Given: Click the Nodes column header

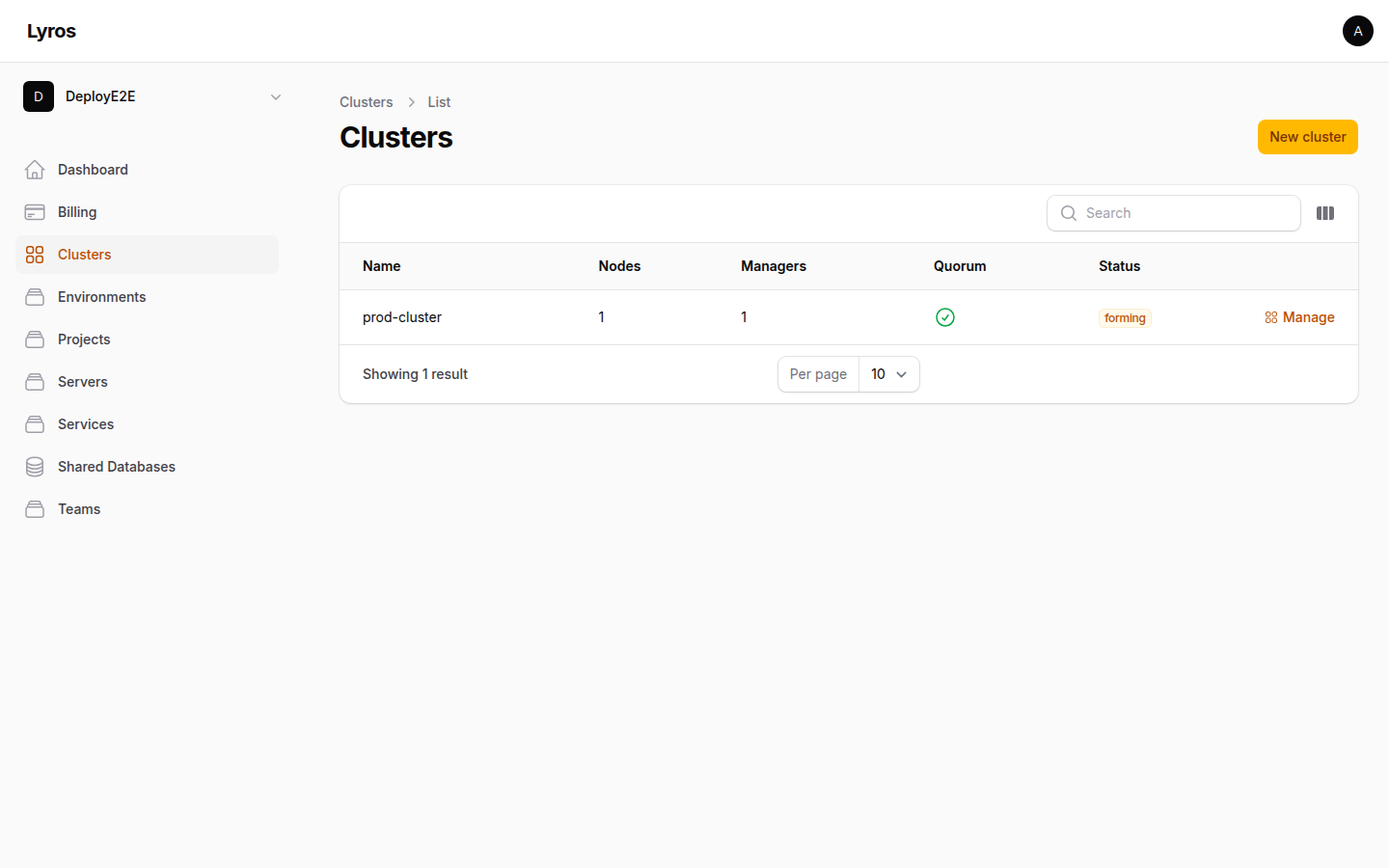Looking at the screenshot, I should click(x=619, y=266).
